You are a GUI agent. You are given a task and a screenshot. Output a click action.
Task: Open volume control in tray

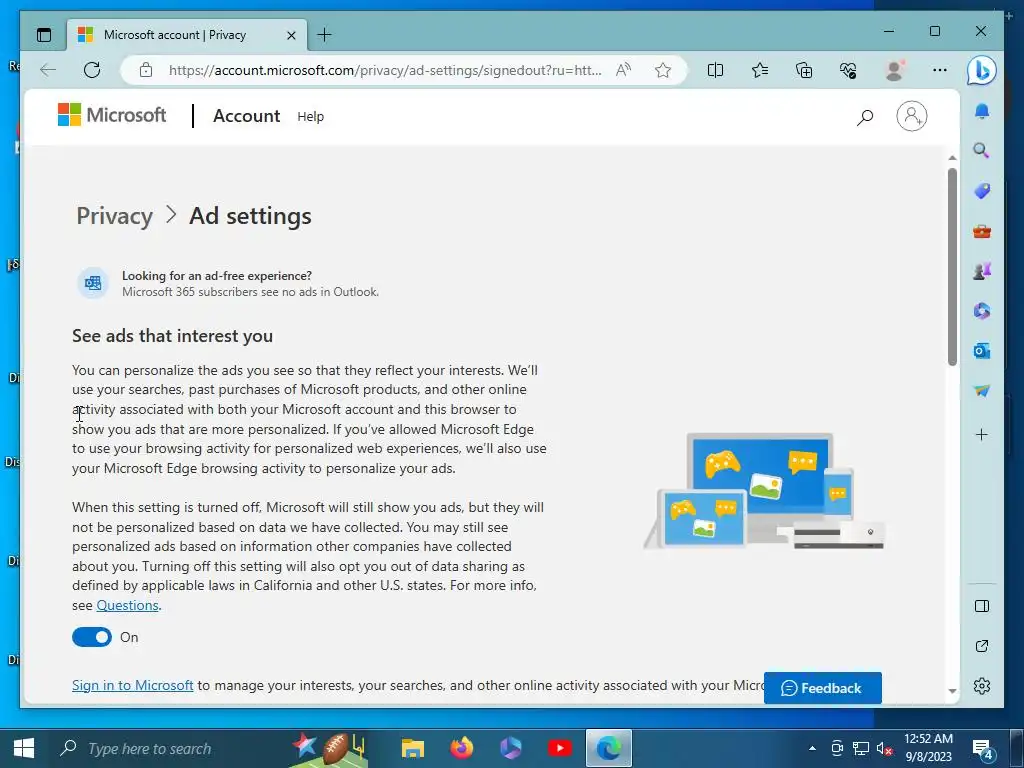click(x=884, y=749)
